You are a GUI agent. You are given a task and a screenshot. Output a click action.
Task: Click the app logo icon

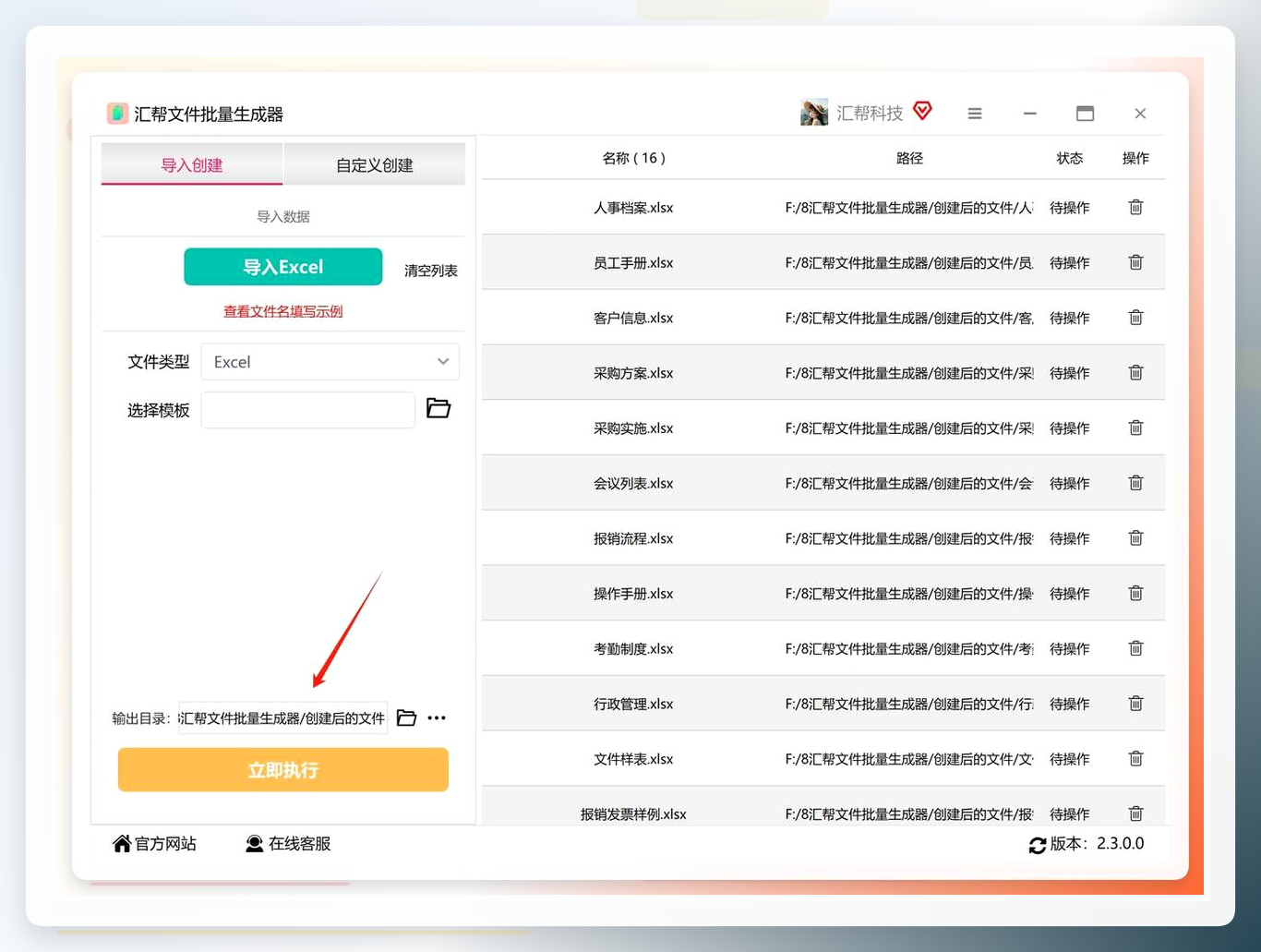coord(117,114)
